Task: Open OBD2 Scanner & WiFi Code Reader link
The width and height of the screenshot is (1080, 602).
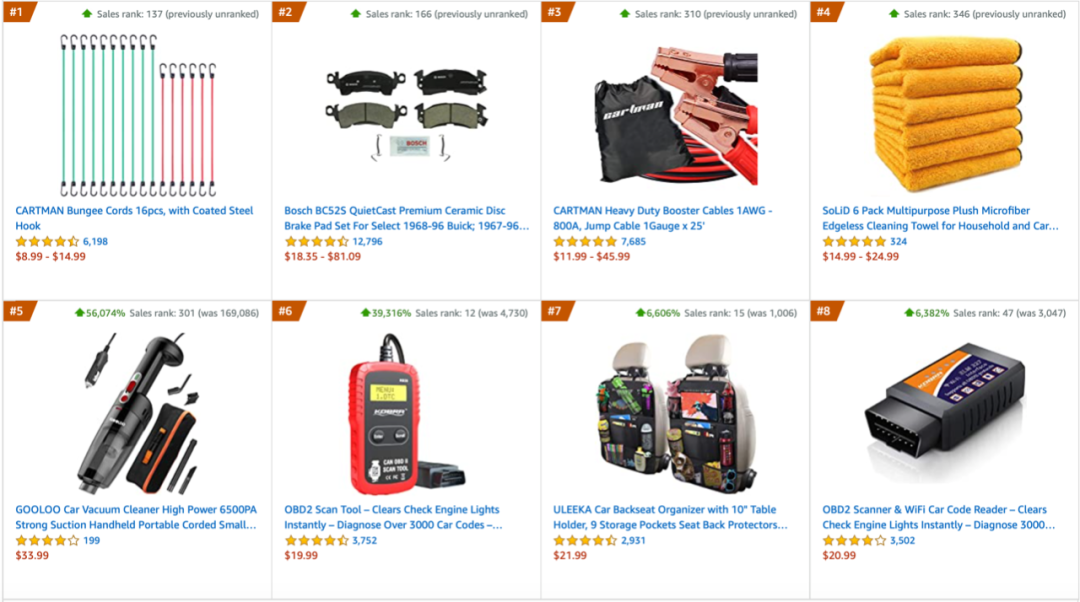Action: pos(938,517)
